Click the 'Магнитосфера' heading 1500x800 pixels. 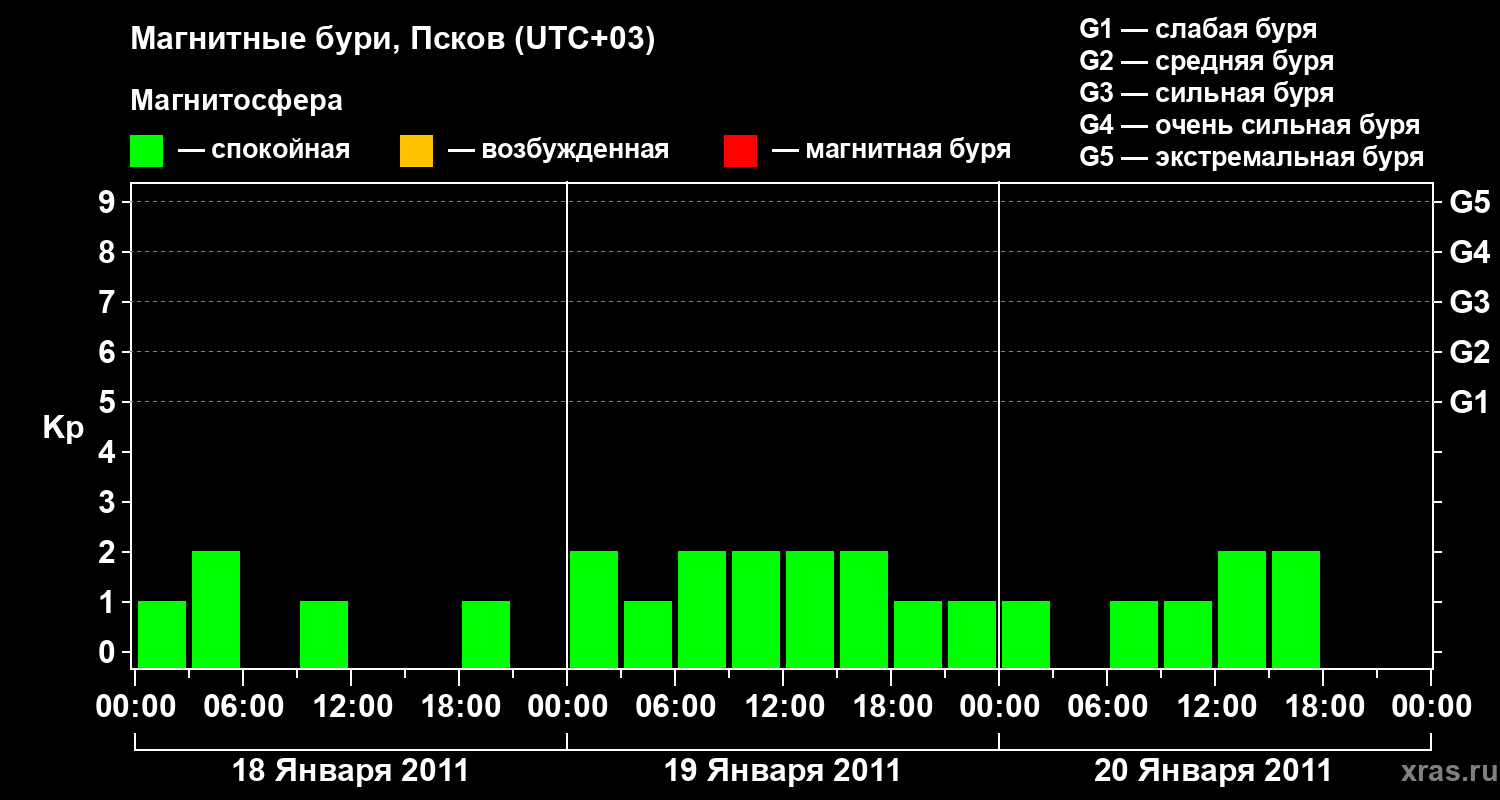click(x=237, y=101)
